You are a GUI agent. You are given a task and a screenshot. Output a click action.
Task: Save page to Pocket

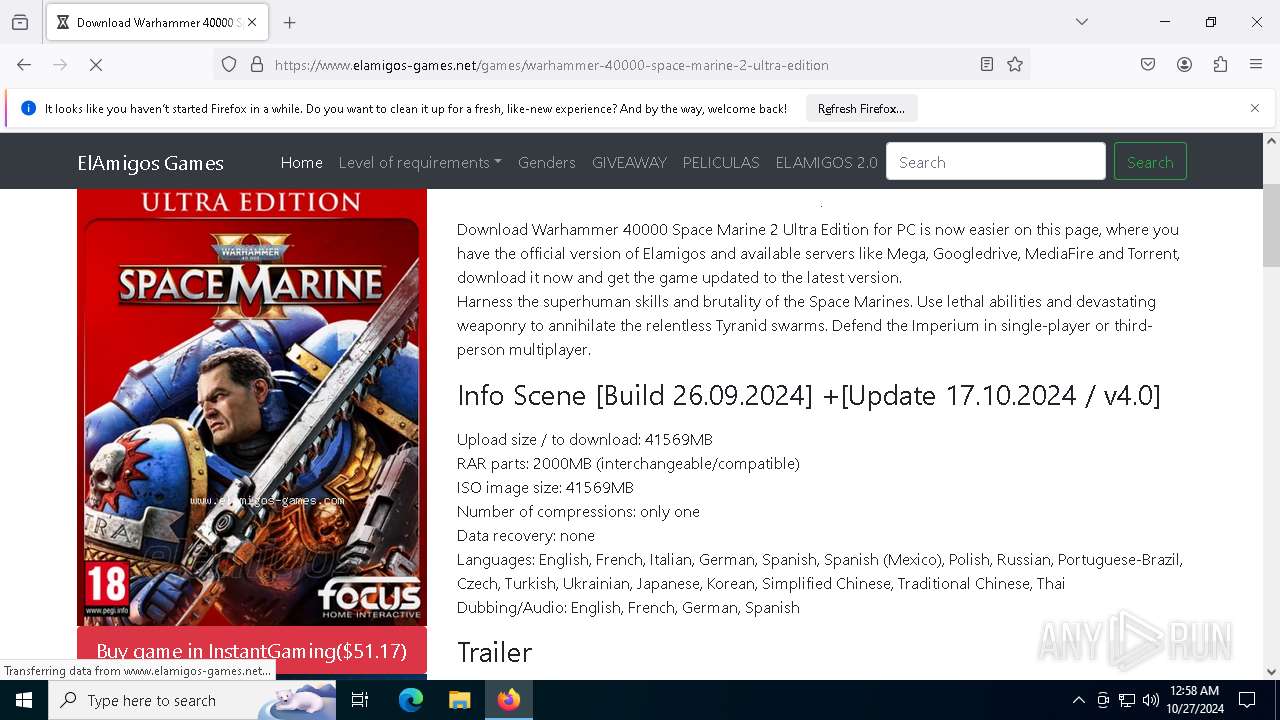click(x=1148, y=65)
